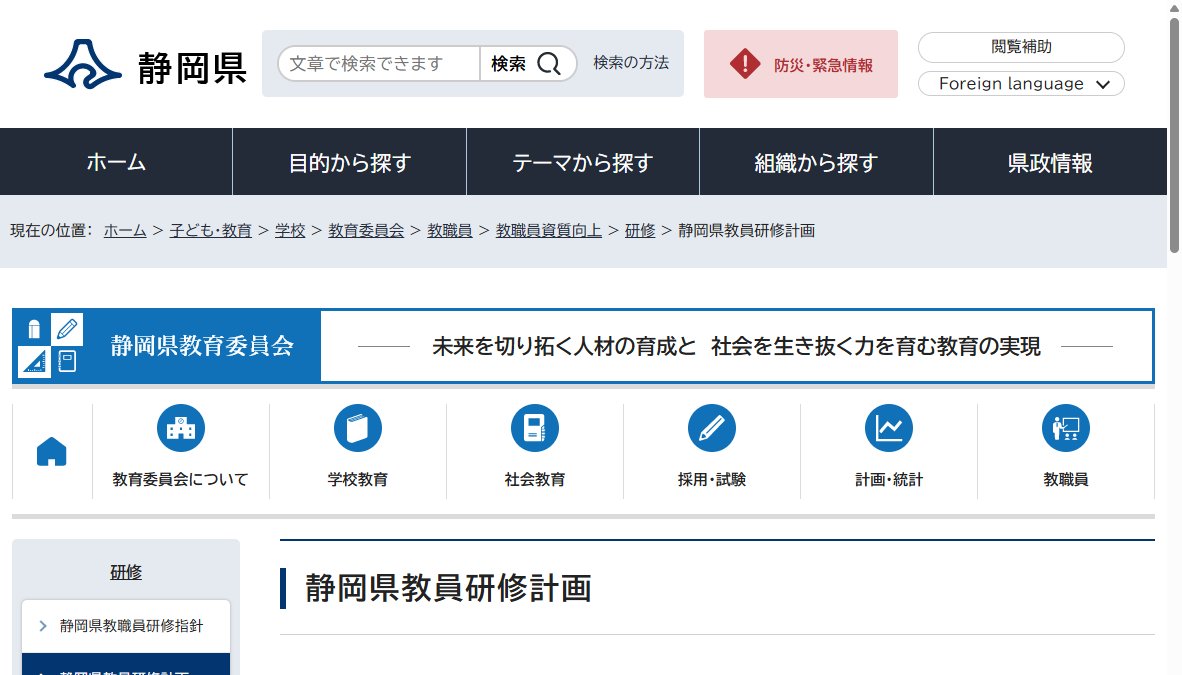
Task: Go to 子ども・教育 breadcrumb link
Action: [210, 231]
